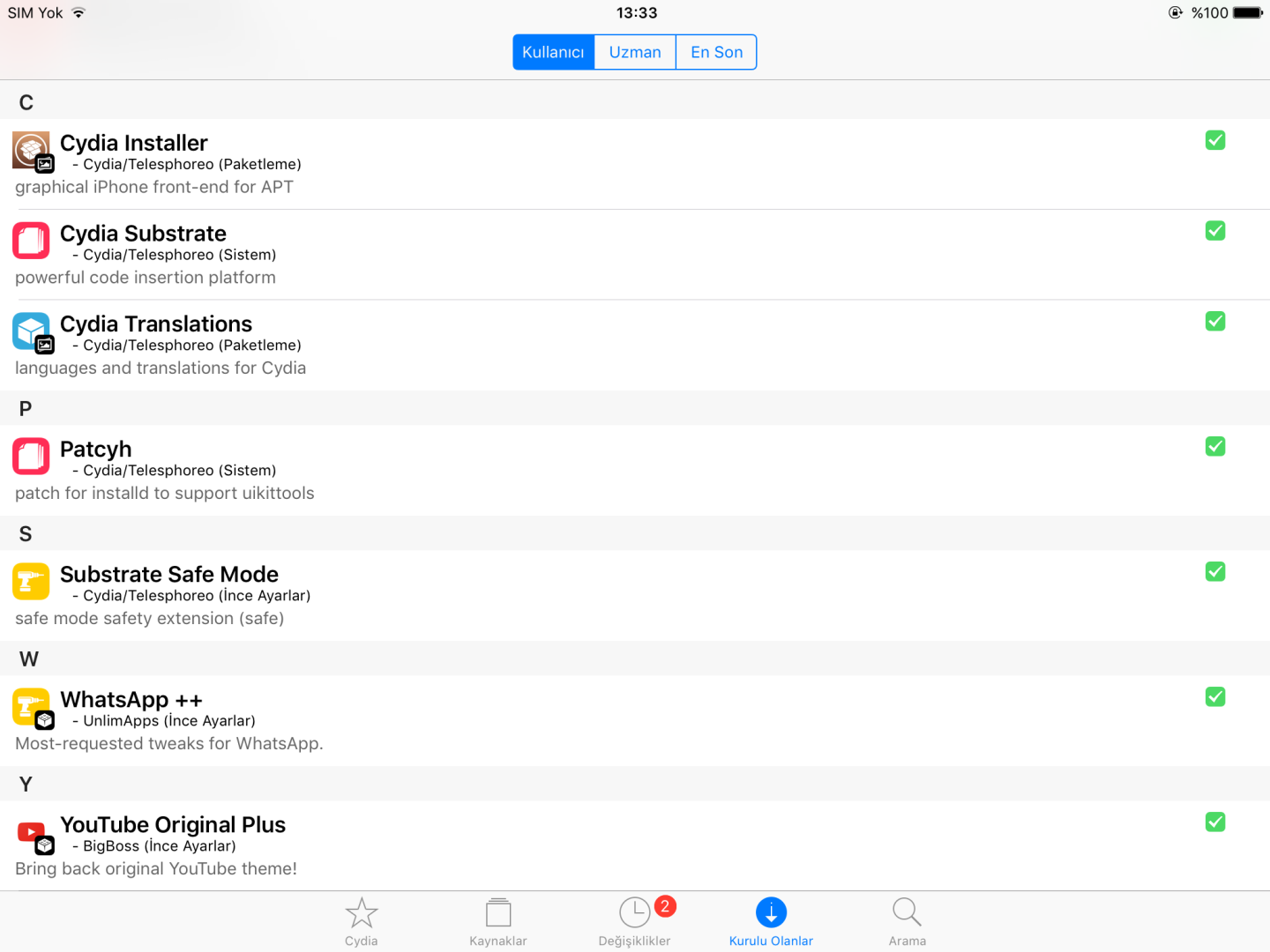The image size is (1270, 952).
Task: Tap the Patcyh red package icon
Action: (x=31, y=457)
